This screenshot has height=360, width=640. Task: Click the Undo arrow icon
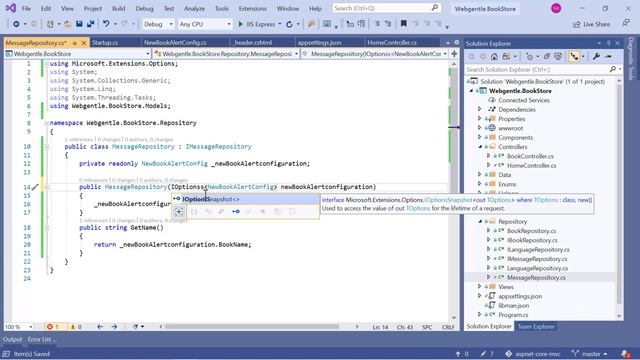pyautogui.click(x=106, y=24)
